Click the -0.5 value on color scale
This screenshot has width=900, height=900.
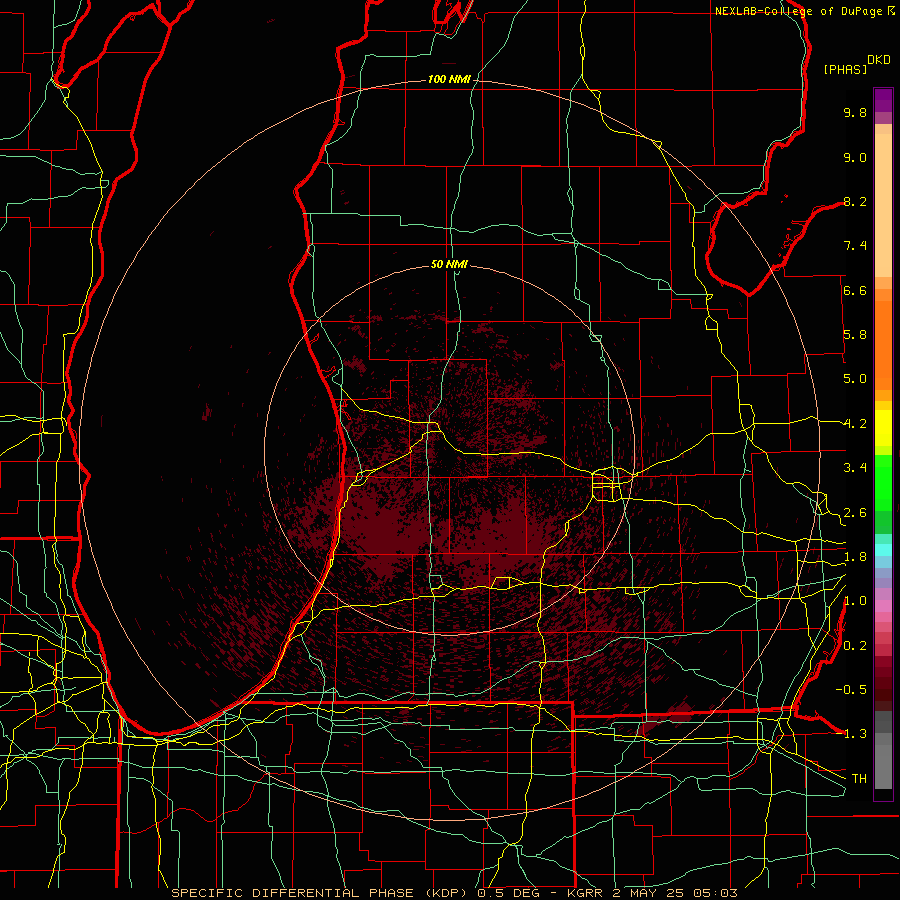pos(851,690)
